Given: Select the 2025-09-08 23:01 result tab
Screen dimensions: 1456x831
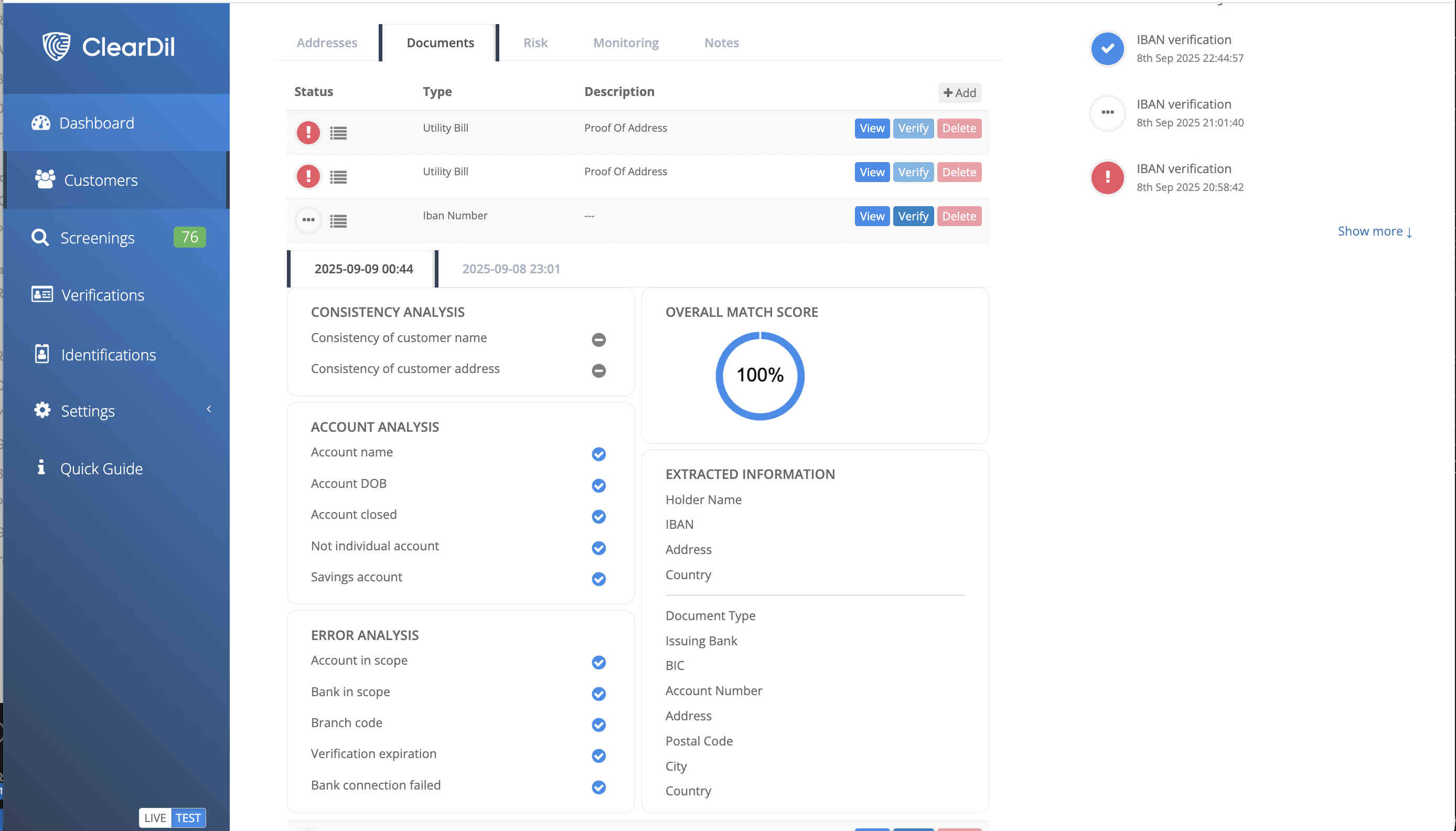Looking at the screenshot, I should coord(511,269).
